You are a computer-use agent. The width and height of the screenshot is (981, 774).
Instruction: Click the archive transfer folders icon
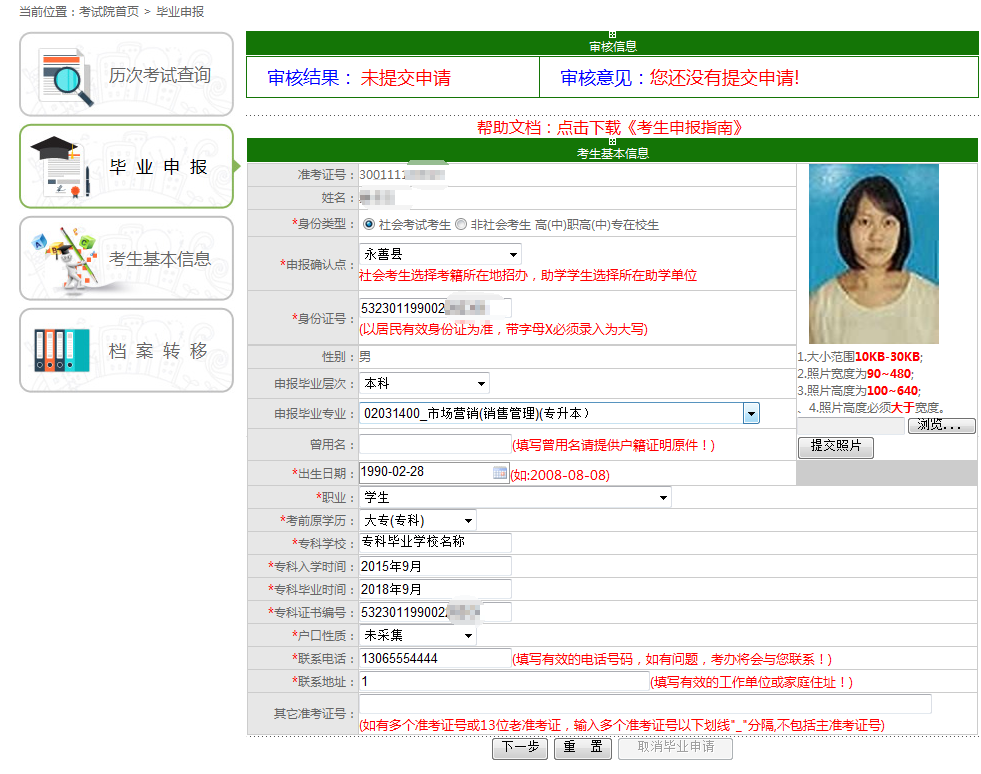pos(61,350)
